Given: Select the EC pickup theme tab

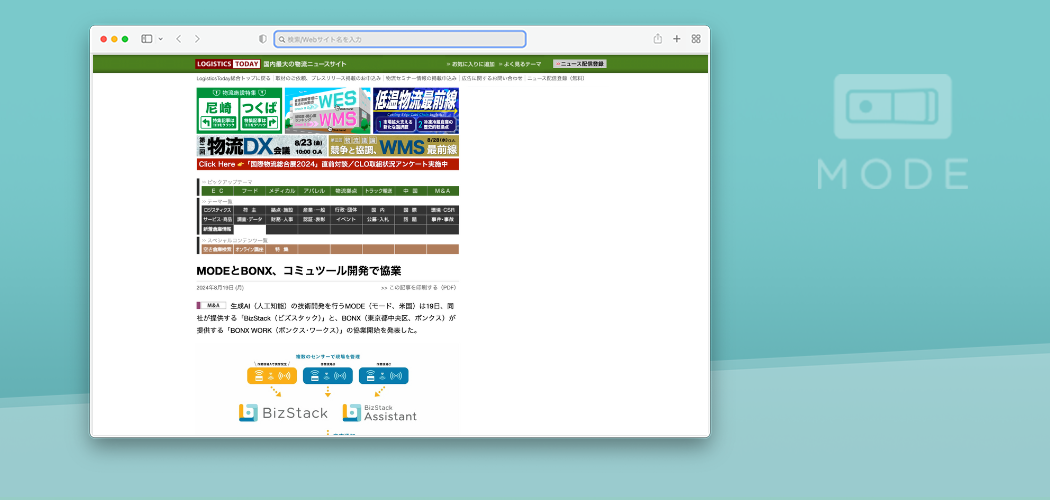Looking at the screenshot, I should (x=217, y=190).
